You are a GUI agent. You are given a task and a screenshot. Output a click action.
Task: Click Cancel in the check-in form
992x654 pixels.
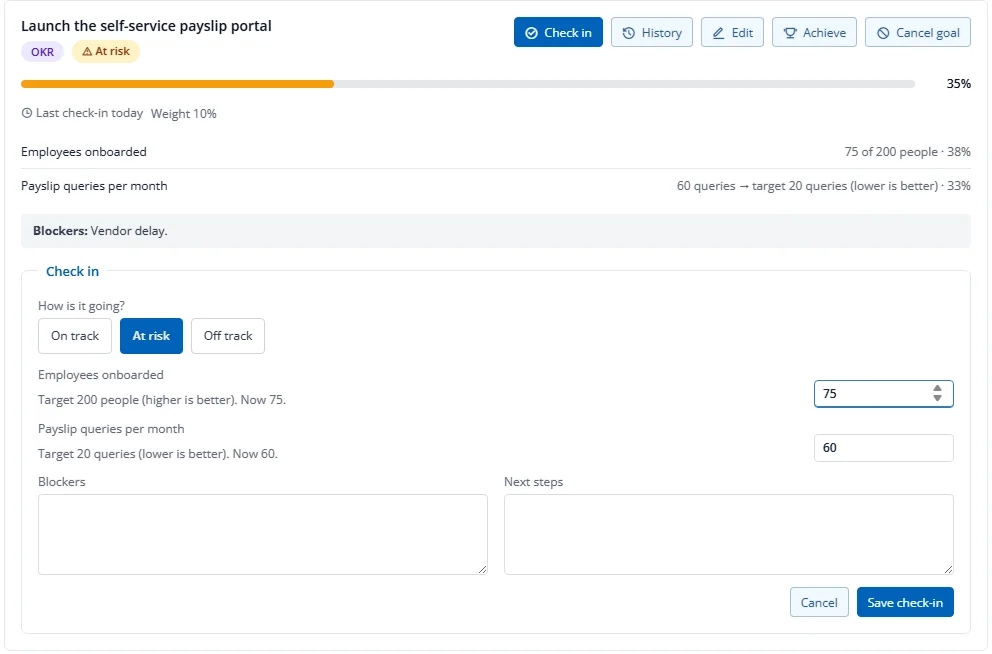pos(819,602)
